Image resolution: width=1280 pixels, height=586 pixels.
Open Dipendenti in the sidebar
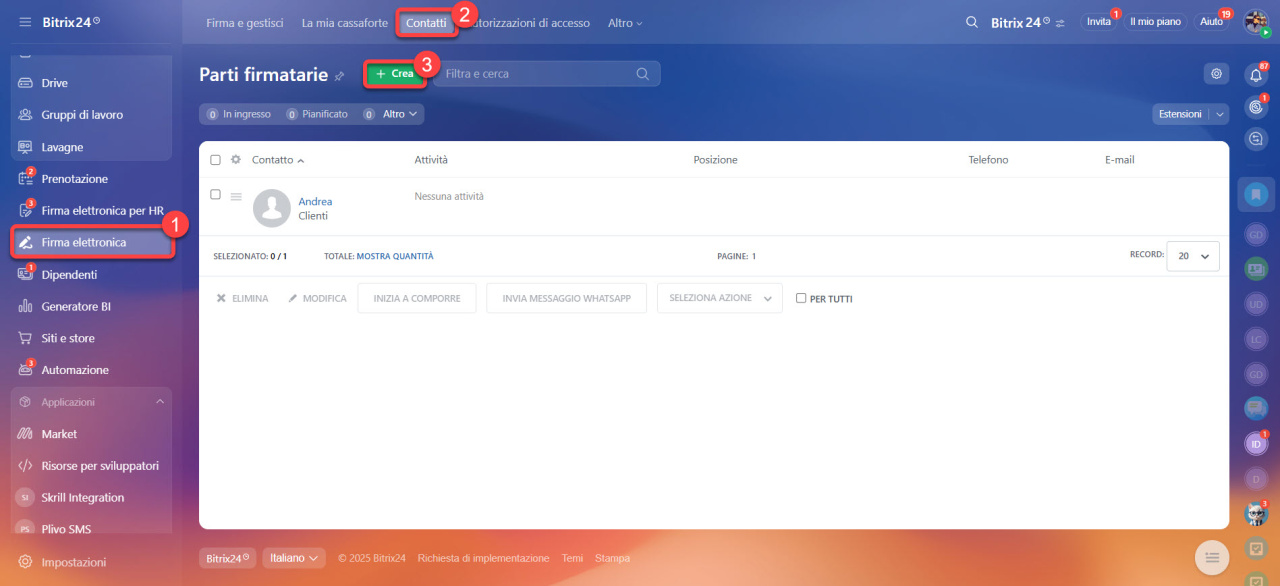click(91, 274)
